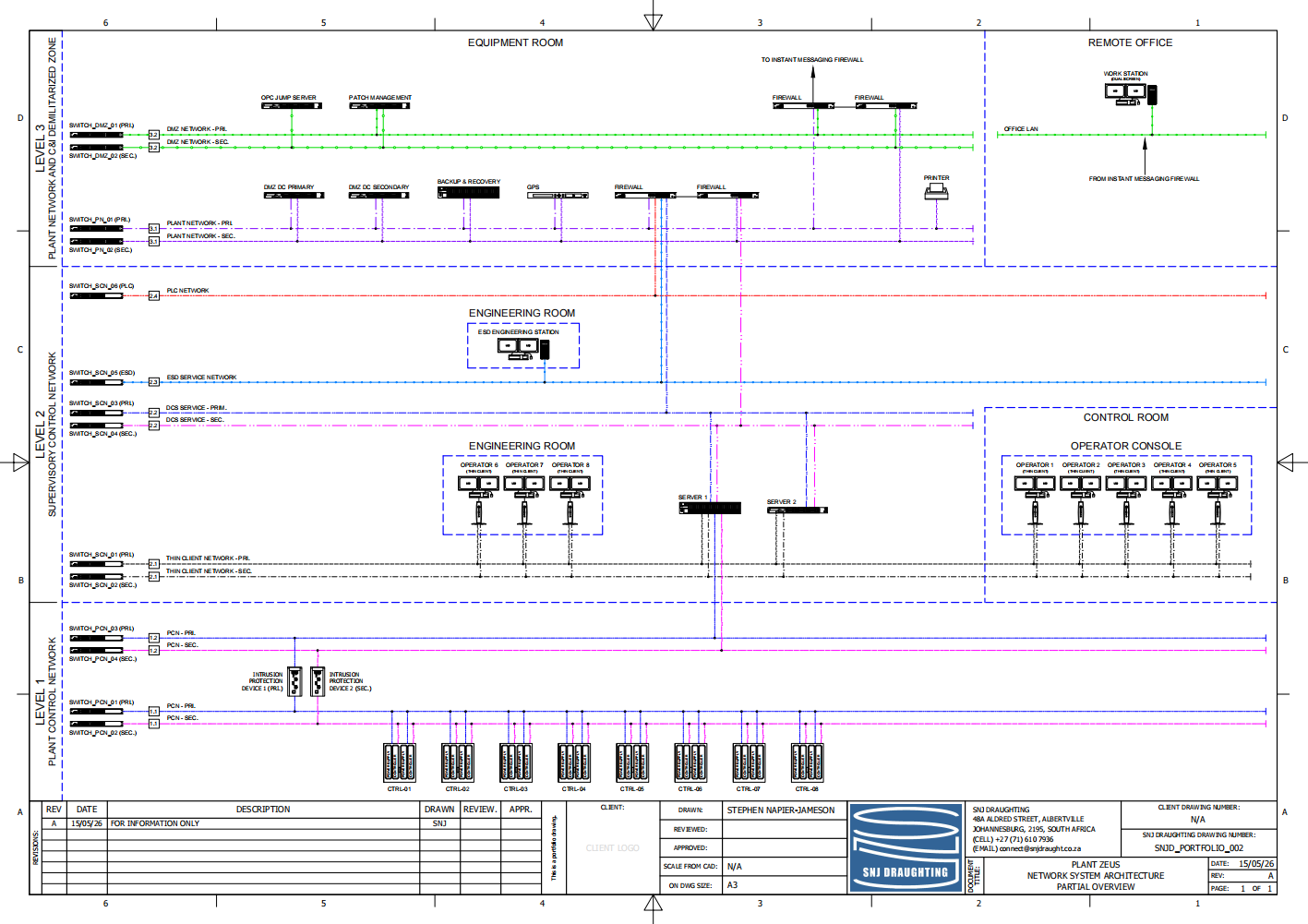1308x924 pixels.
Task: Click the Server 1 rack symbol
Action: coord(710,508)
